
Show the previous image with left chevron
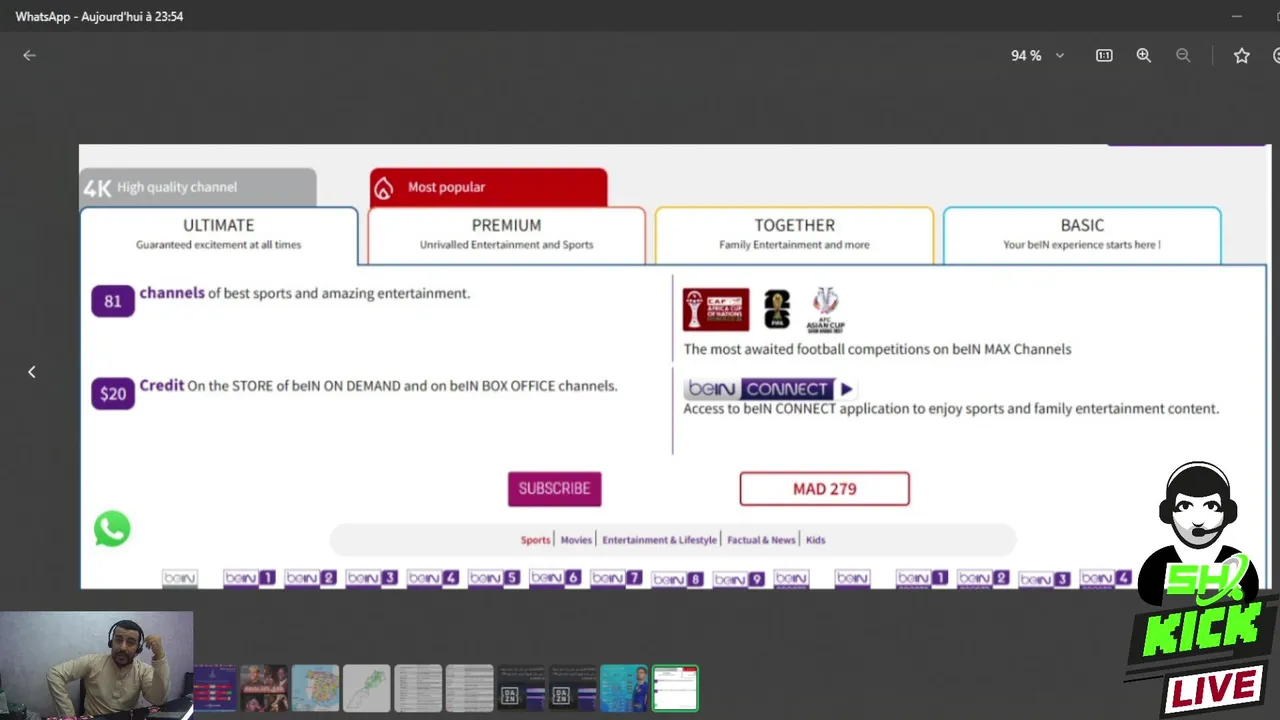click(31, 372)
